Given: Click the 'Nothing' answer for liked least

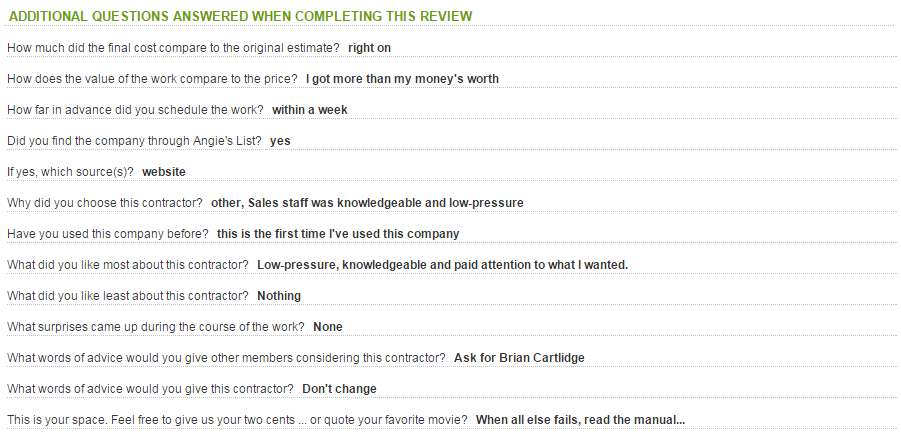Looking at the screenshot, I should [x=279, y=296].
